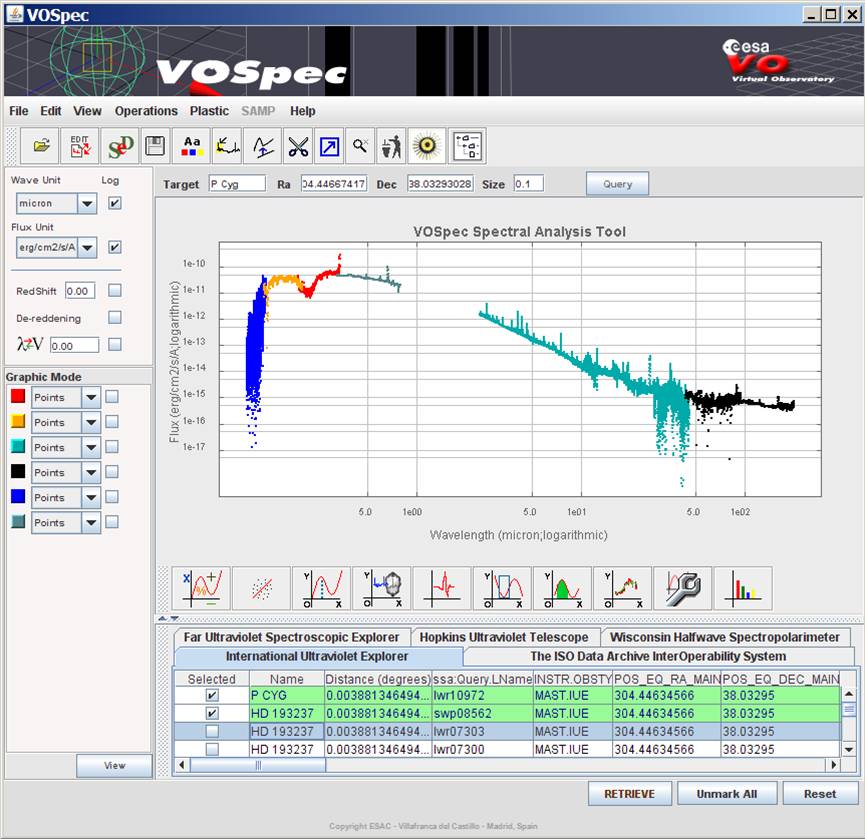
Task: Uncheck the HD 193237 swp08562 row
Action: click(x=212, y=713)
